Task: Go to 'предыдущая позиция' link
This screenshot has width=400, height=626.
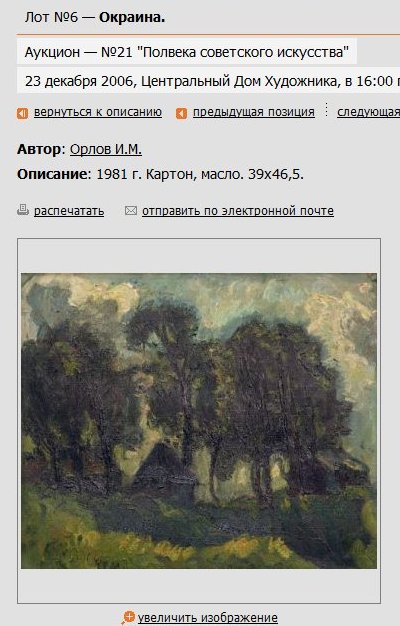Action: (253, 112)
